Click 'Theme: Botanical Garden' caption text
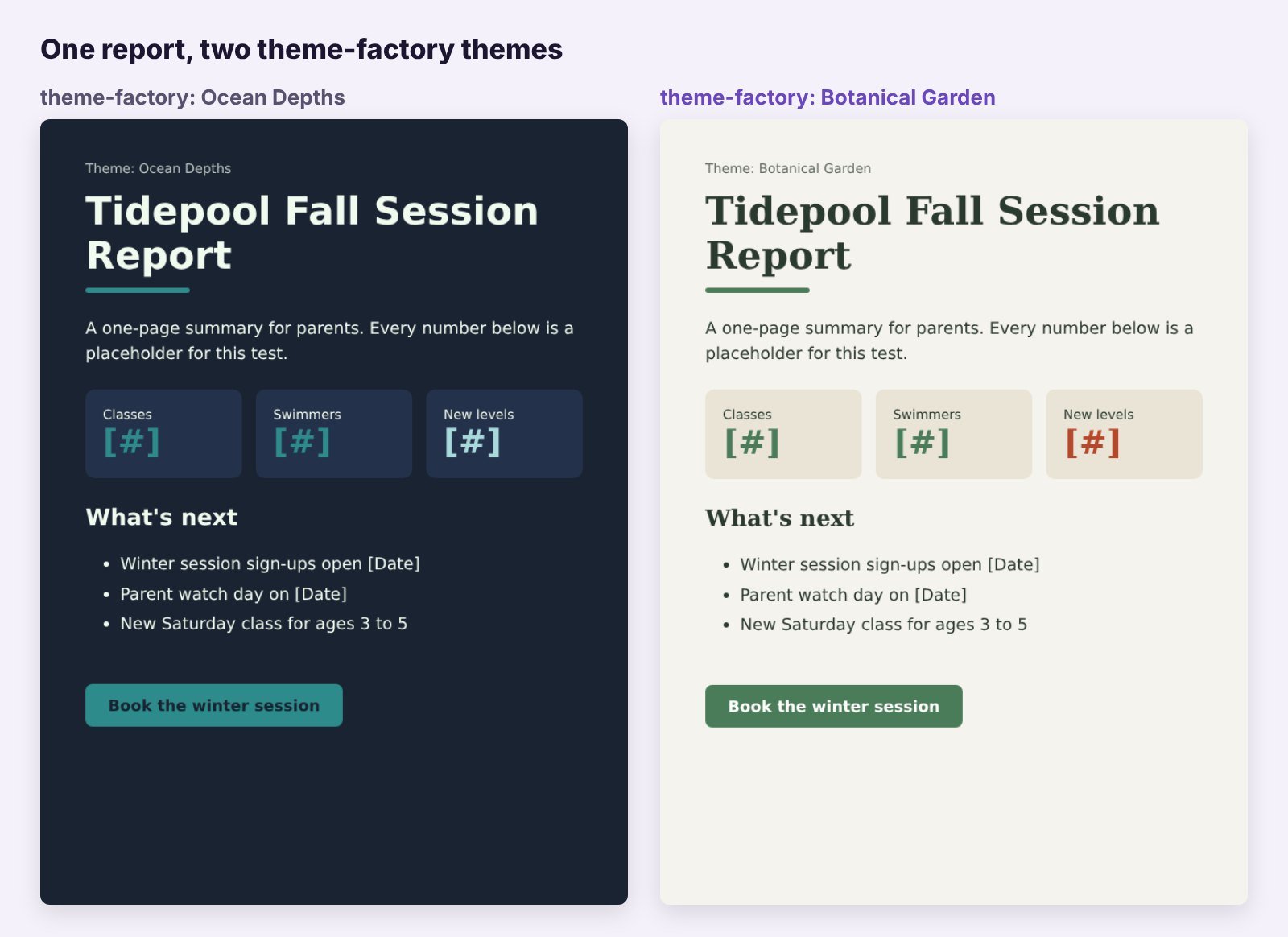 click(788, 168)
